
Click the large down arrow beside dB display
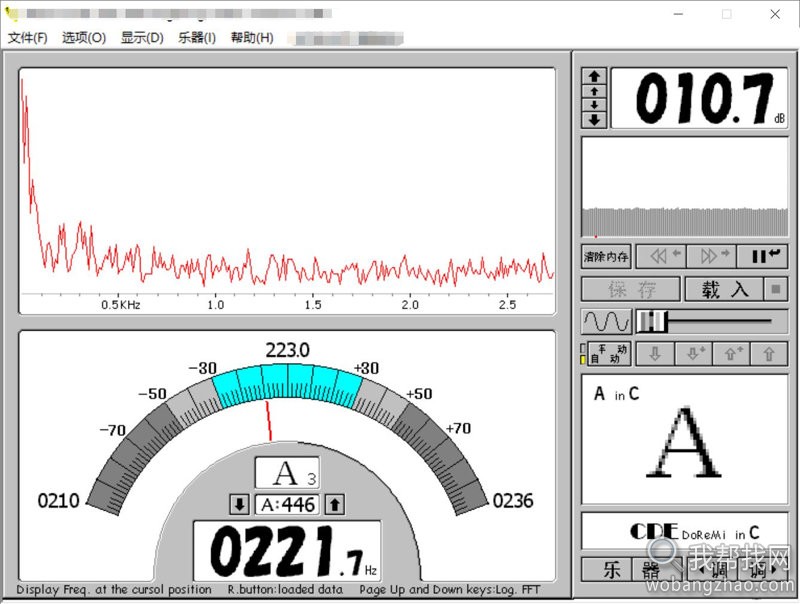pyautogui.click(x=595, y=120)
